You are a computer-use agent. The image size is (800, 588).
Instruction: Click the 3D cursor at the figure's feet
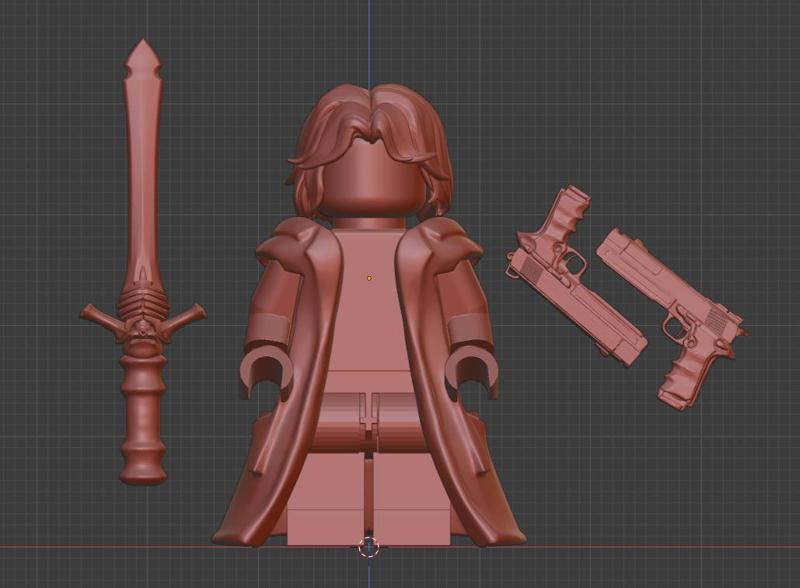(369, 548)
